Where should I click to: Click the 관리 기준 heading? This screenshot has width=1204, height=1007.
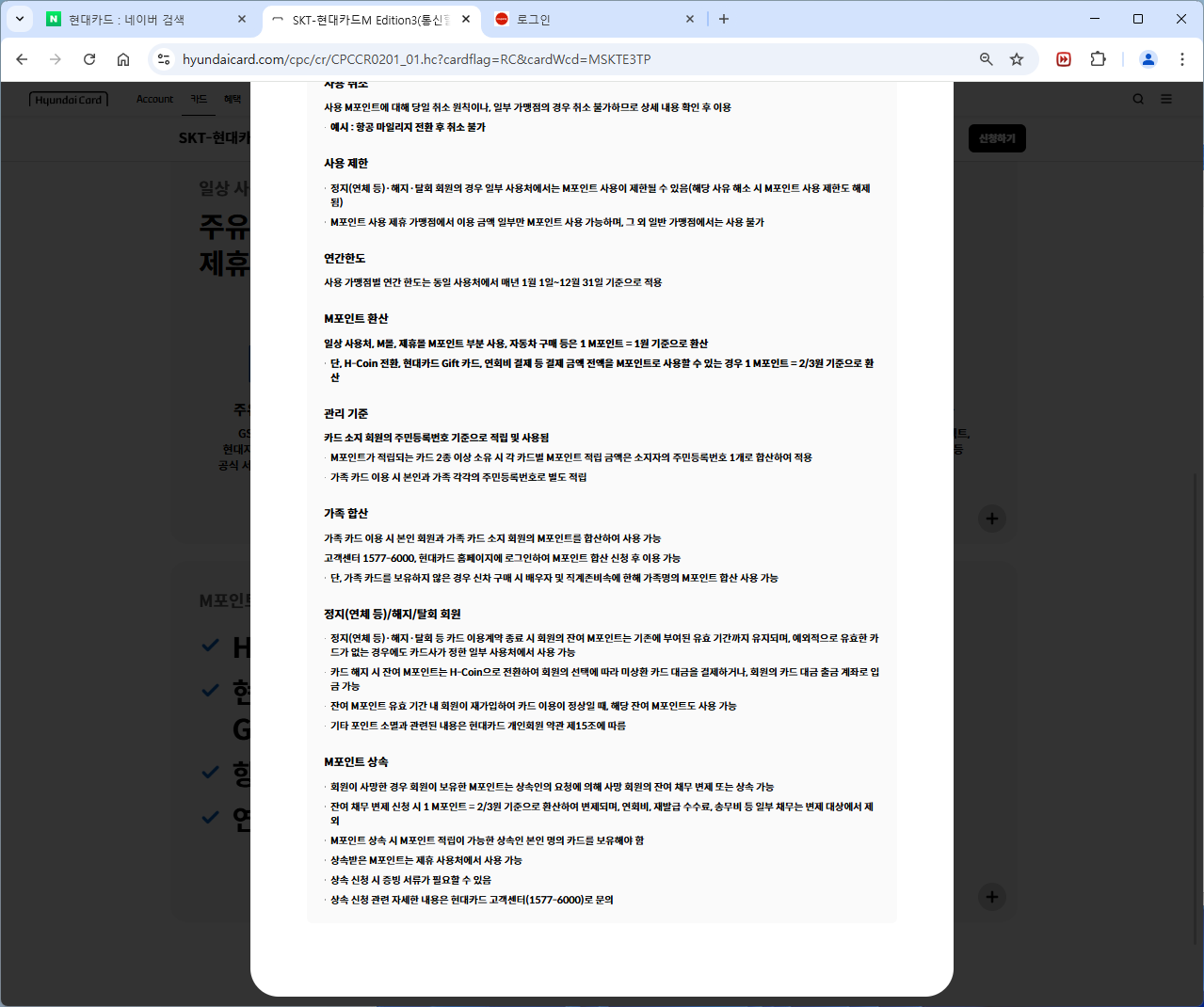click(x=346, y=414)
